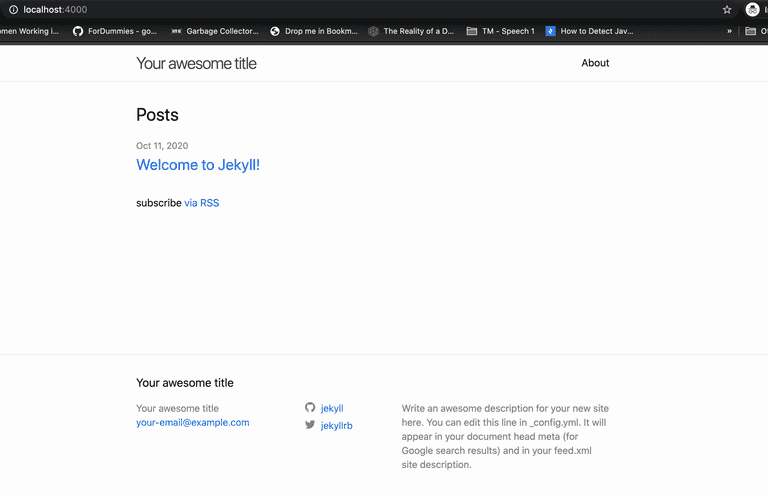This screenshot has height=496, width=768.
Task: Subscribe via RSS link
Action: pos(202,203)
